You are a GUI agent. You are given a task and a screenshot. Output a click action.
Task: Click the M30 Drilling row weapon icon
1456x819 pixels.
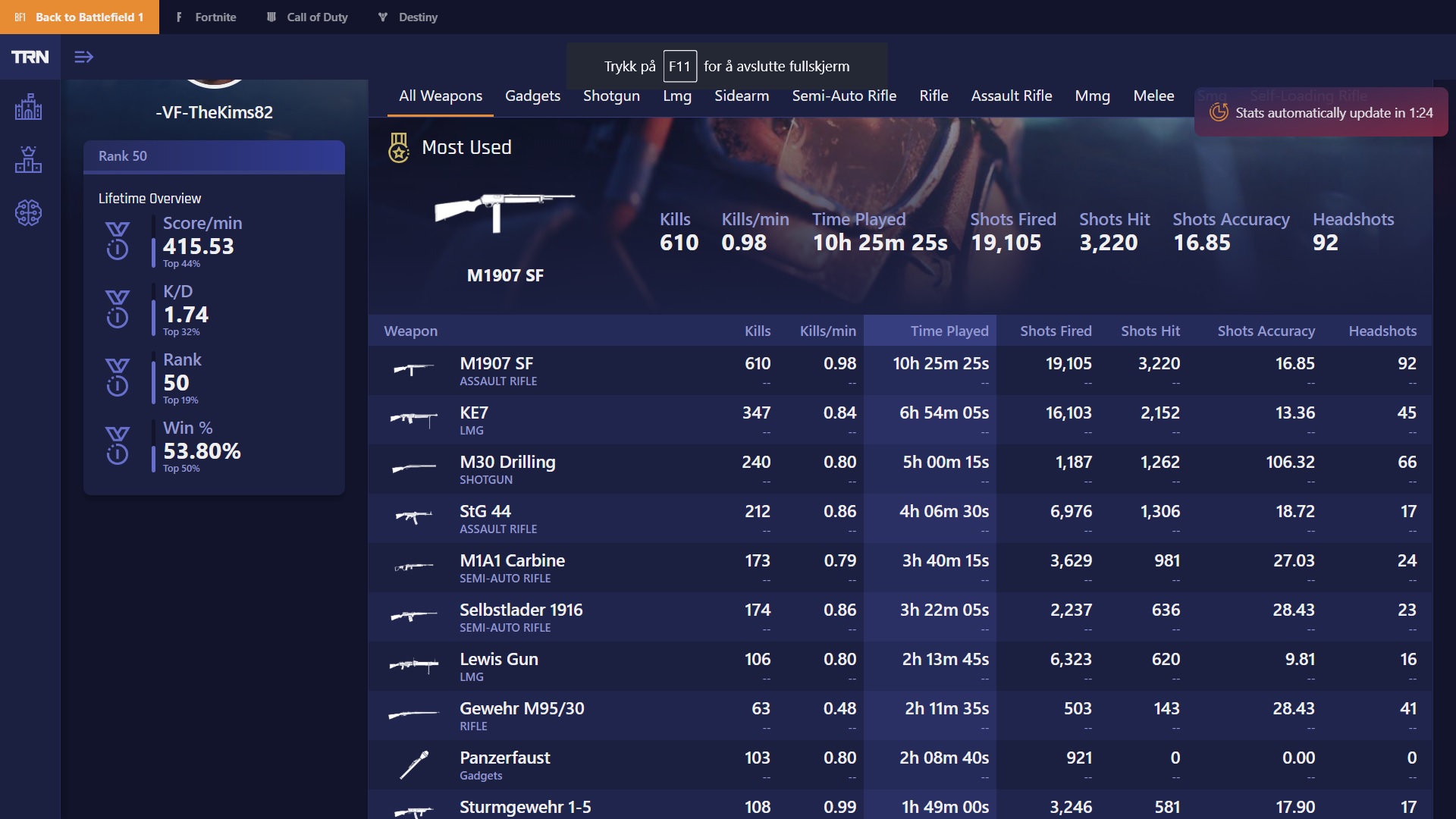tap(413, 468)
